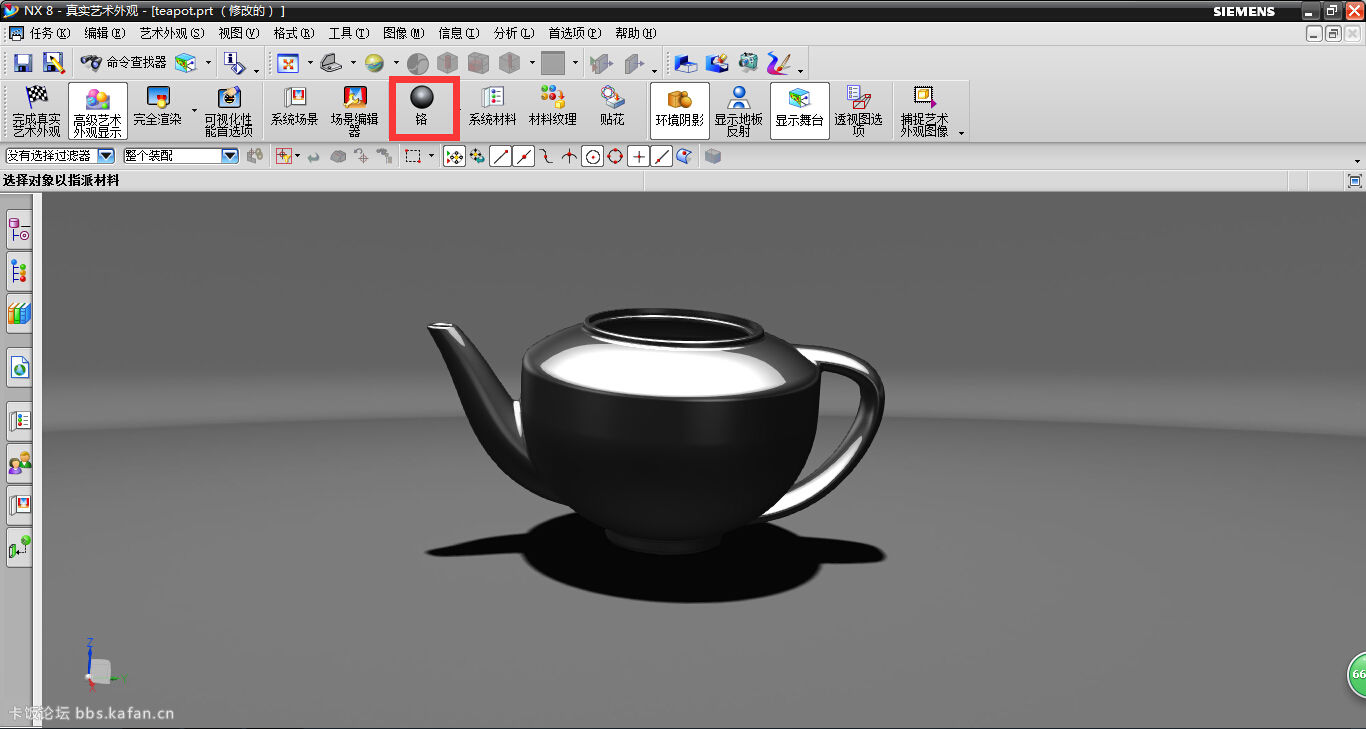Image resolution: width=1366 pixels, height=729 pixels.
Task: Click 捕捉艺术外观图像 capture image icon
Action: pos(924,110)
